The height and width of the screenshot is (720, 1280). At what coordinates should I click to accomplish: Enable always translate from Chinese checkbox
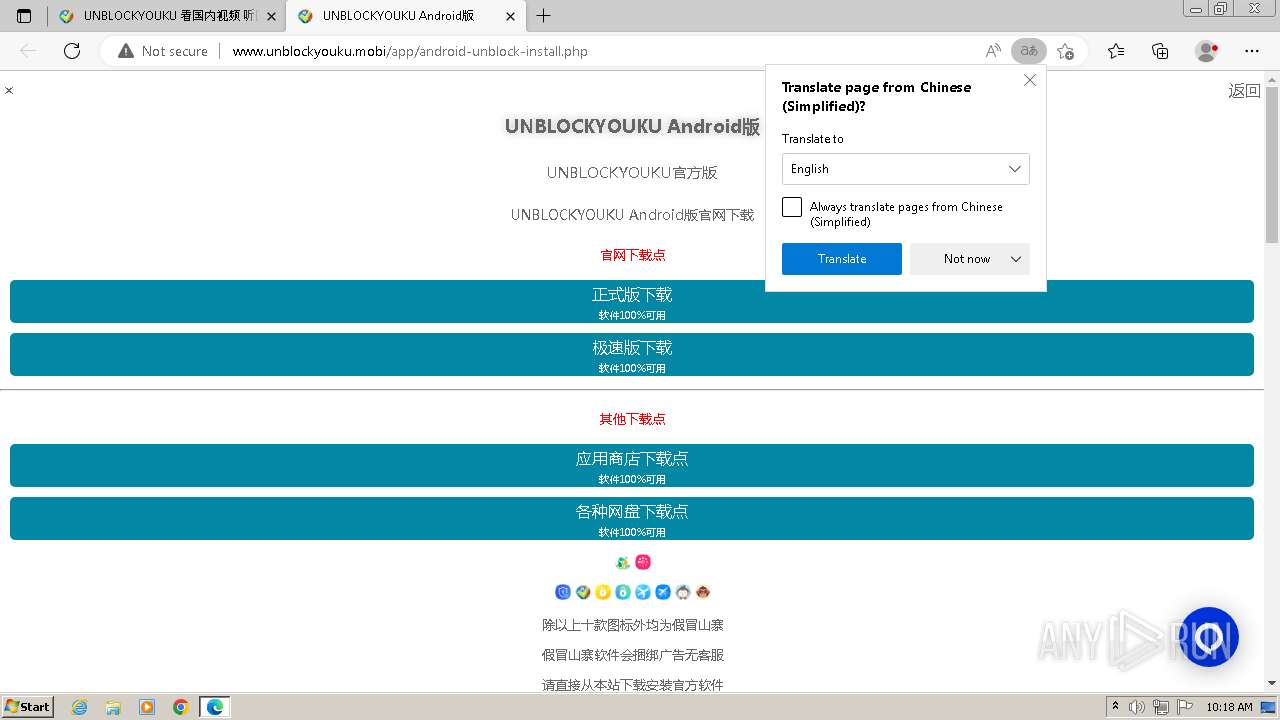[x=792, y=207]
